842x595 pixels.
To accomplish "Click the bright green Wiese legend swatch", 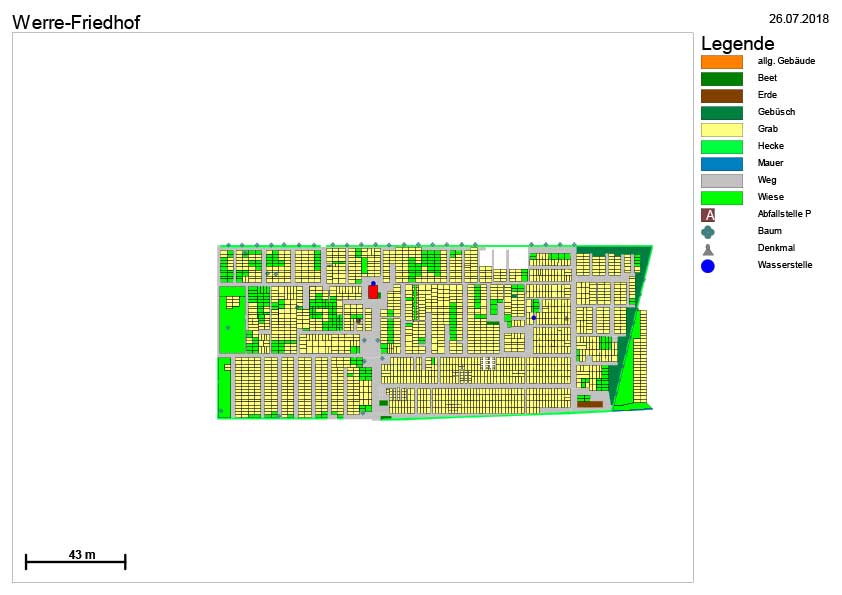I will click(x=722, y=198).
